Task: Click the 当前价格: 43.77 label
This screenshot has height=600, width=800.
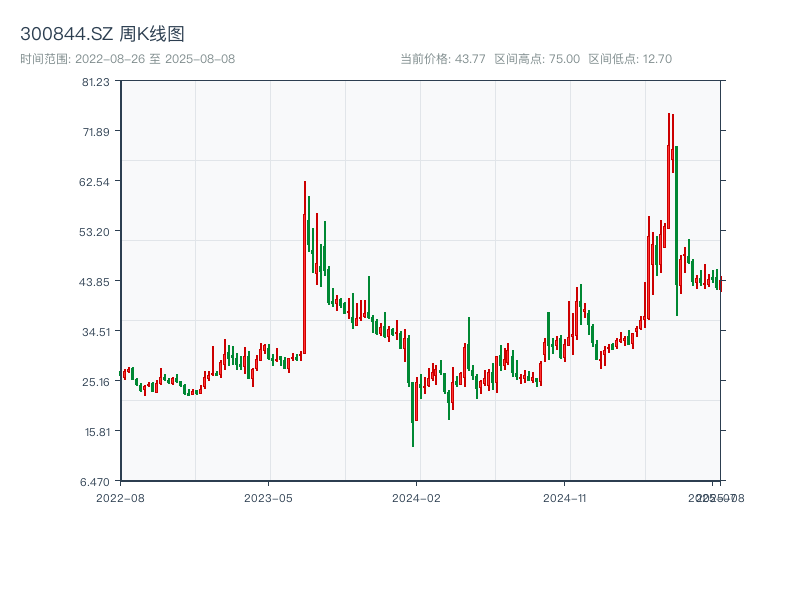Action: click(x=442, y=59)
